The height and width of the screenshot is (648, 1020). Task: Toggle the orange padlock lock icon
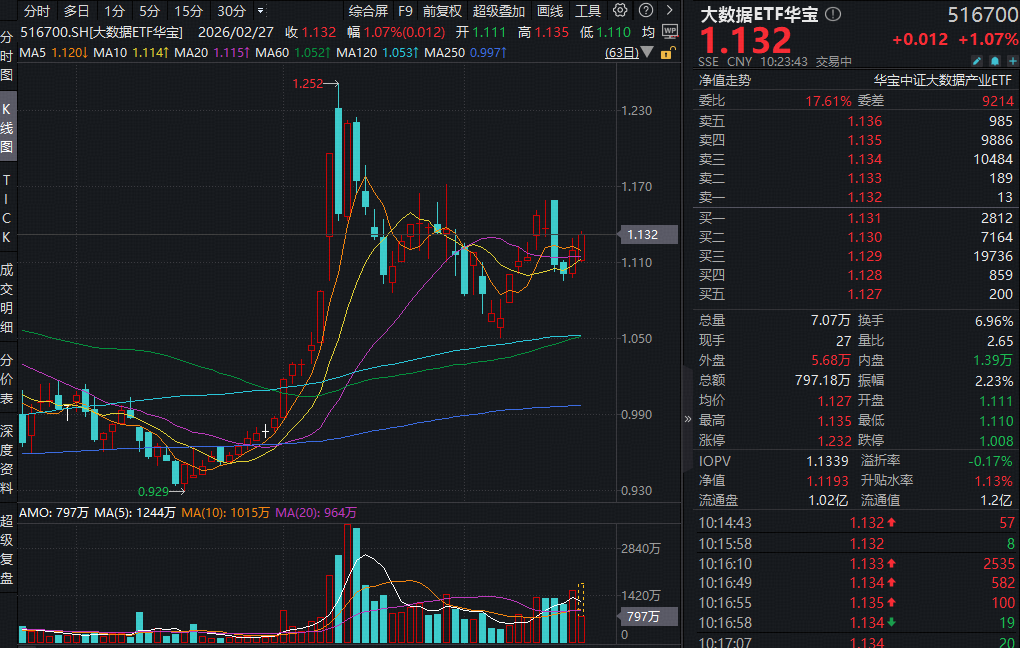(668, 54)
